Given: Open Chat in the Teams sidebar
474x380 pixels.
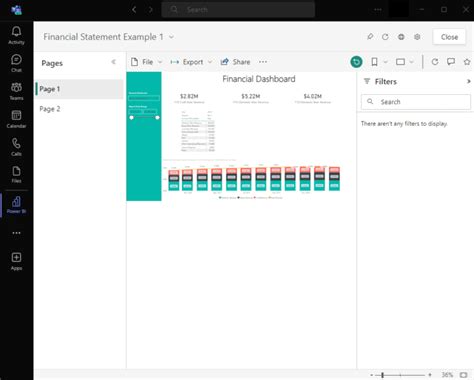Looking at the screenshot, I should 16,63.
